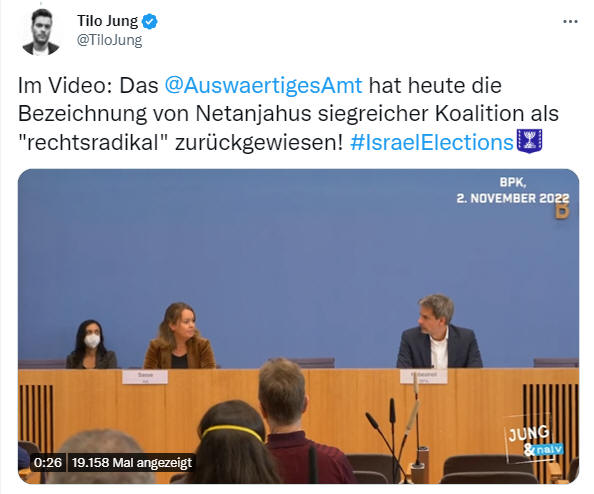This screenshot has height=494, width=594.
Task: Open the @TiloJung handle link
Action: [109, 40]
